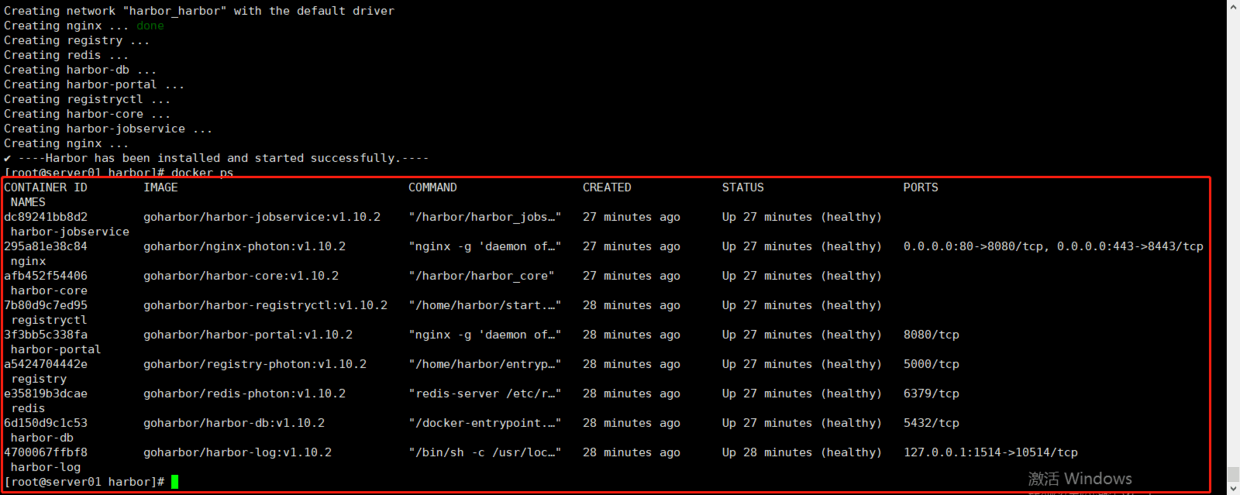
Task: Click the registryctl container name
Action: (x=49, y=320)
